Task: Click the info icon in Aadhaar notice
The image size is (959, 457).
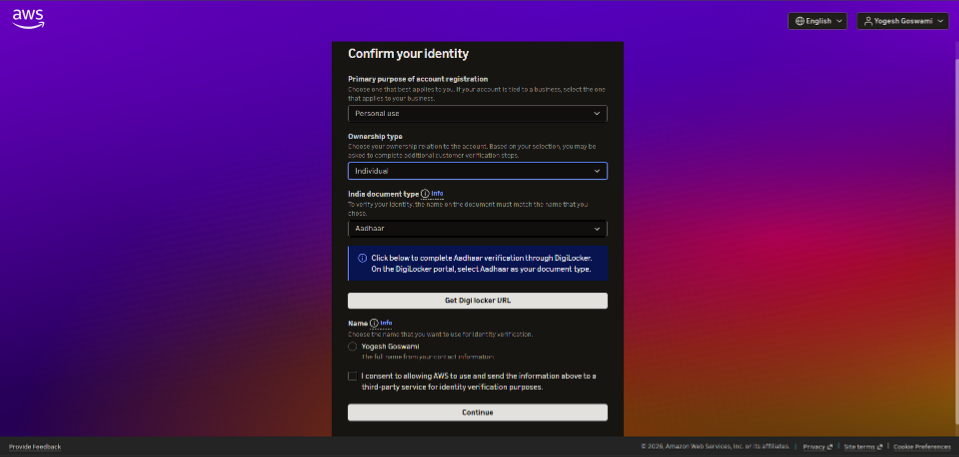Action: [x=362, y=258]
